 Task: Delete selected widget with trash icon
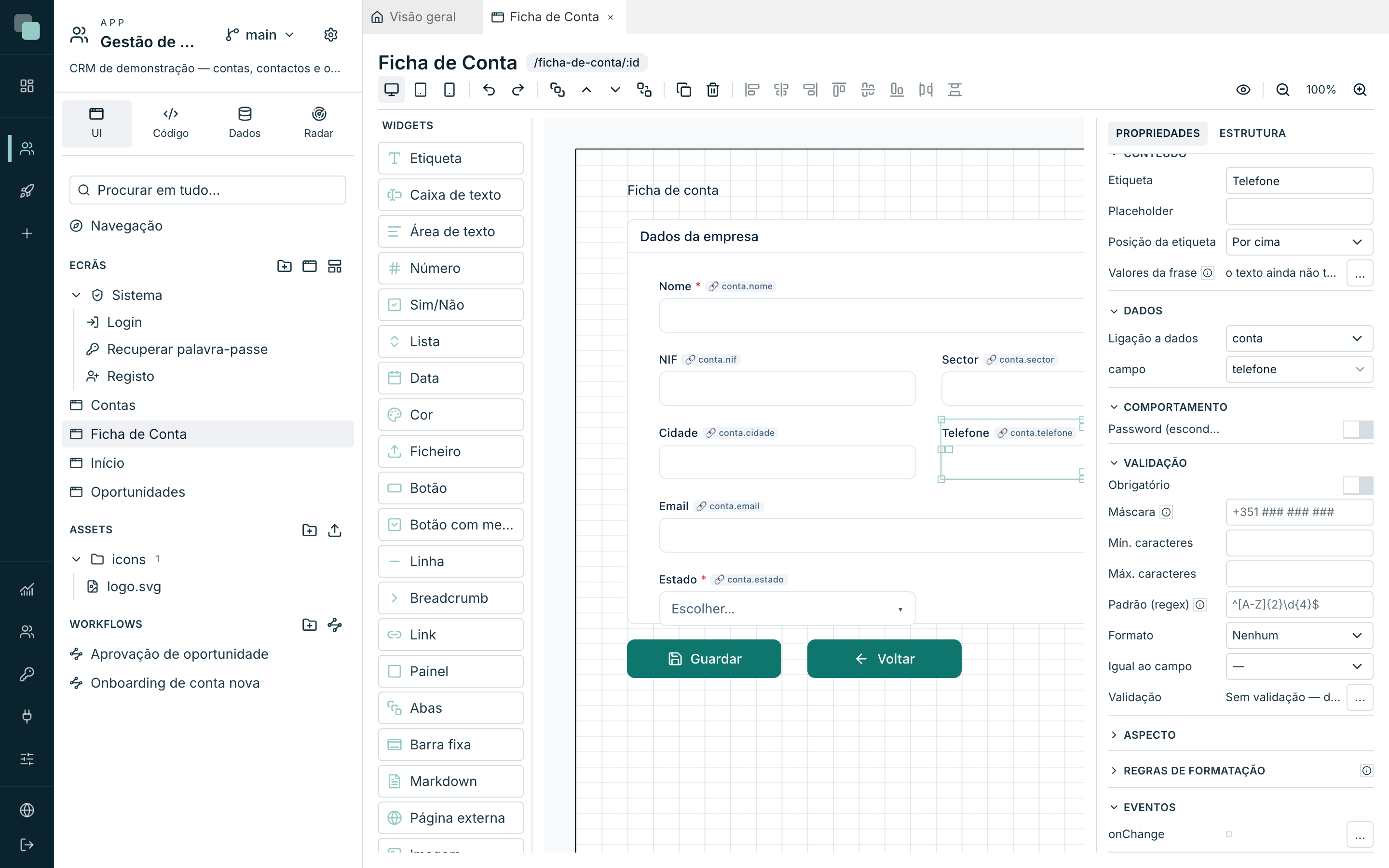click(713, 90)
